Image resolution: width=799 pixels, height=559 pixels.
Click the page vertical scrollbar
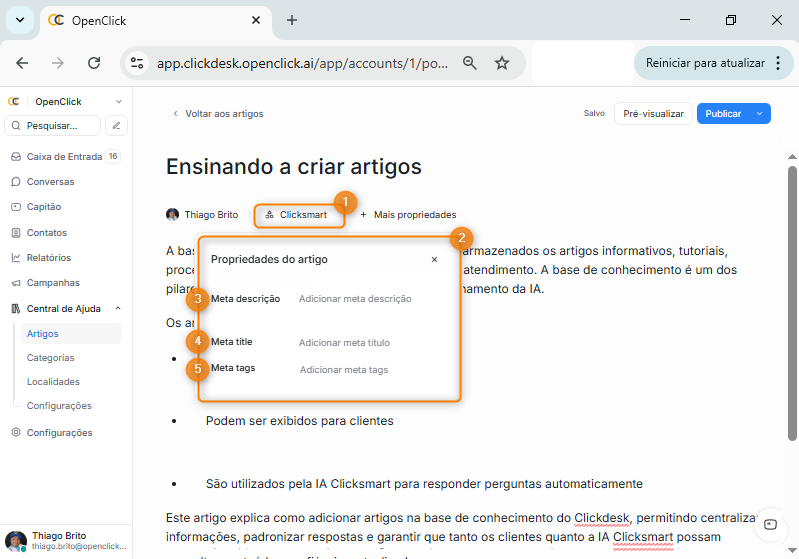[x=792, y=300]
